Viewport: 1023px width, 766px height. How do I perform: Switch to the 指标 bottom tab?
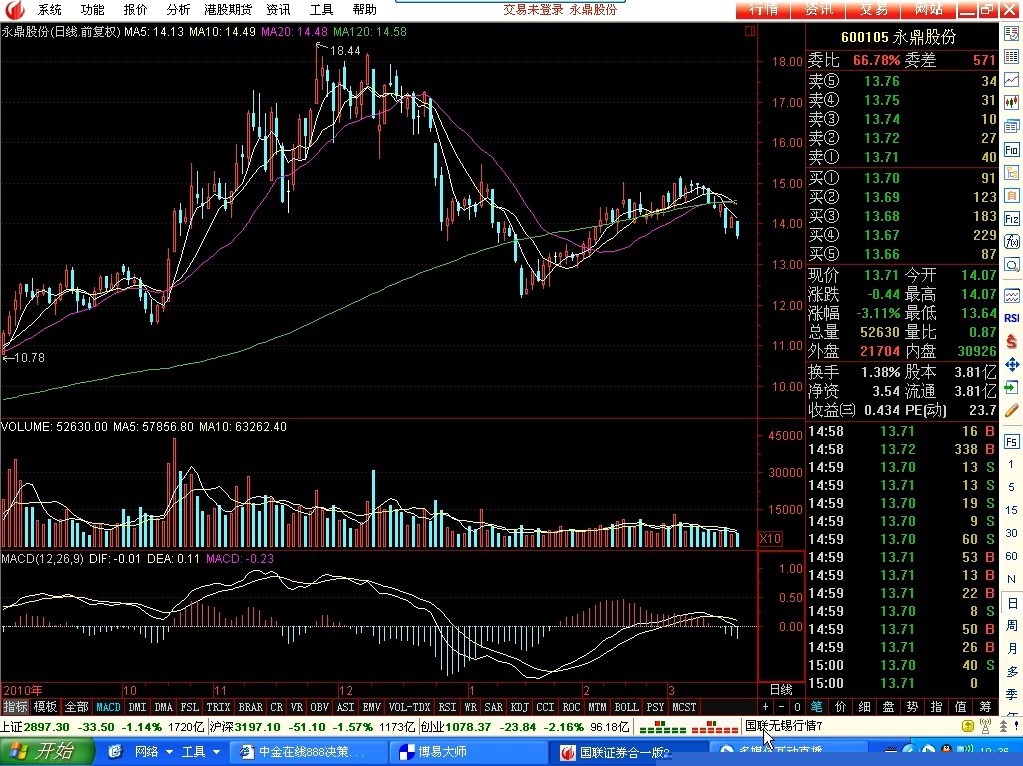16,707
